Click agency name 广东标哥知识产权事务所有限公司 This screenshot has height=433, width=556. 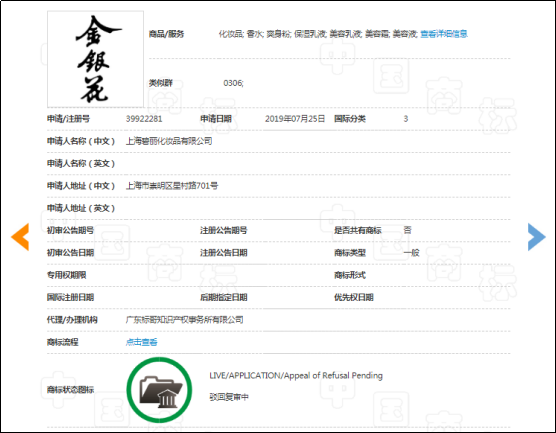[185, 320]
